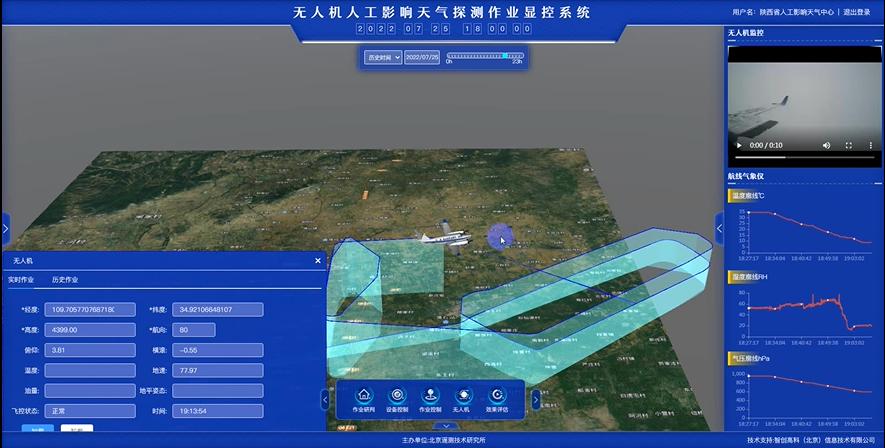Viewport: 885px width, 448px height.
Task: Open the 作业控制 operation control icon
Action: 430,397
